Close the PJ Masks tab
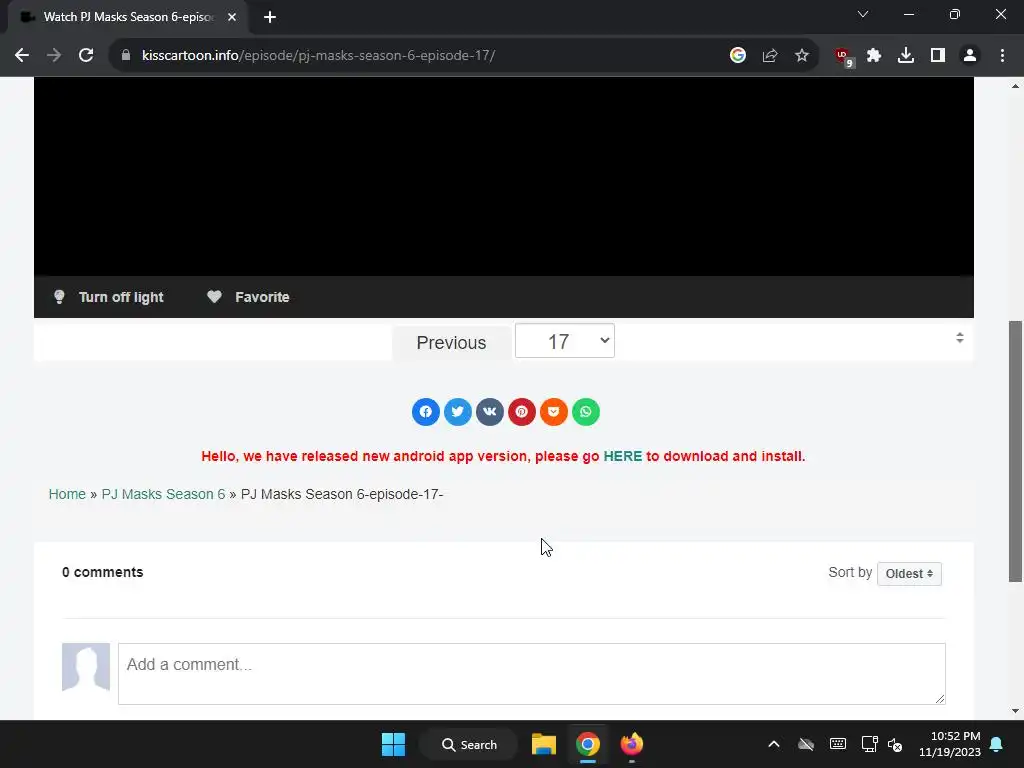This screenshot has height=768, width=1024. coord(232,17)
